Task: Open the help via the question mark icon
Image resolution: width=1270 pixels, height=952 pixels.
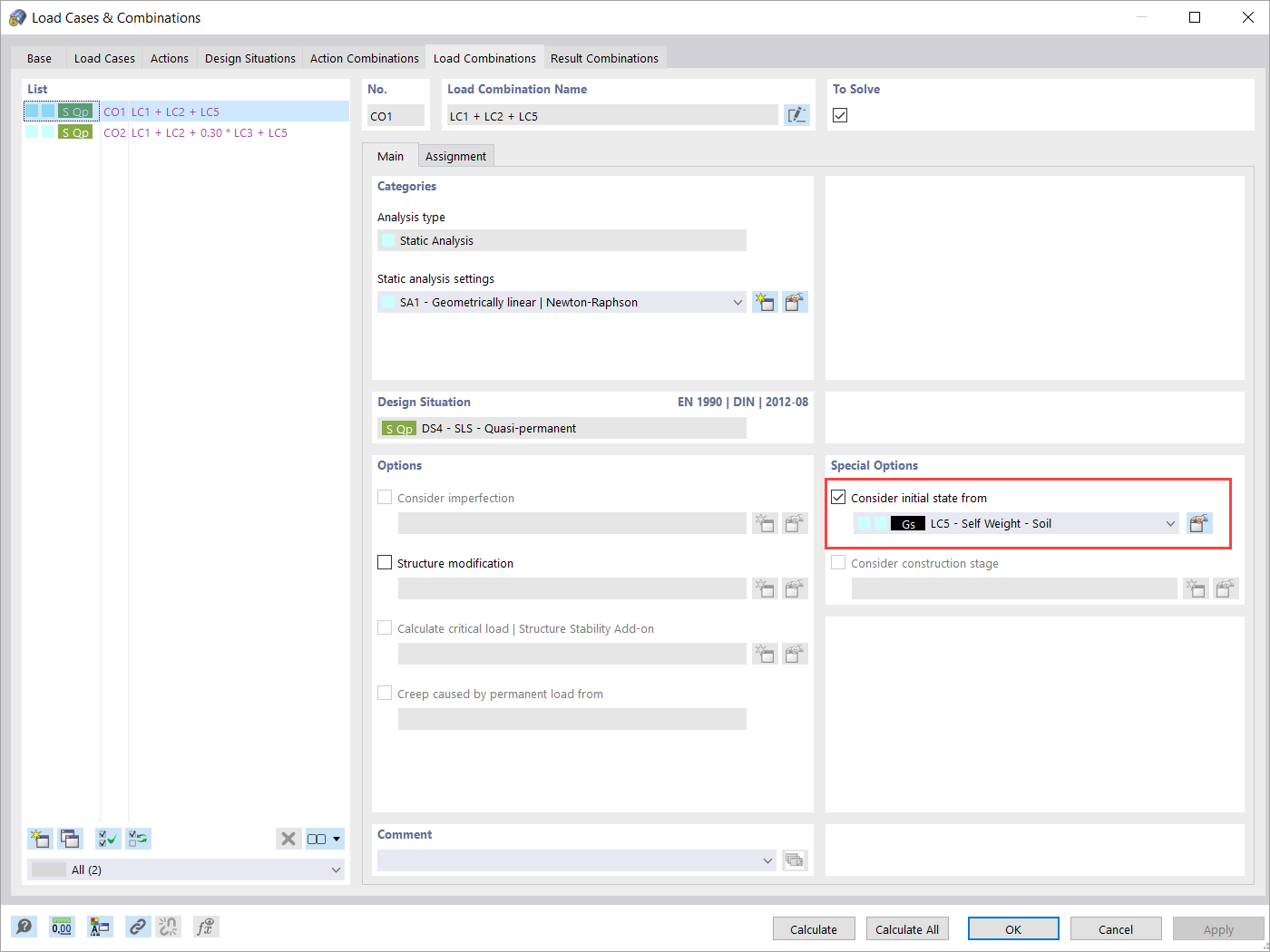Action: 24,927
